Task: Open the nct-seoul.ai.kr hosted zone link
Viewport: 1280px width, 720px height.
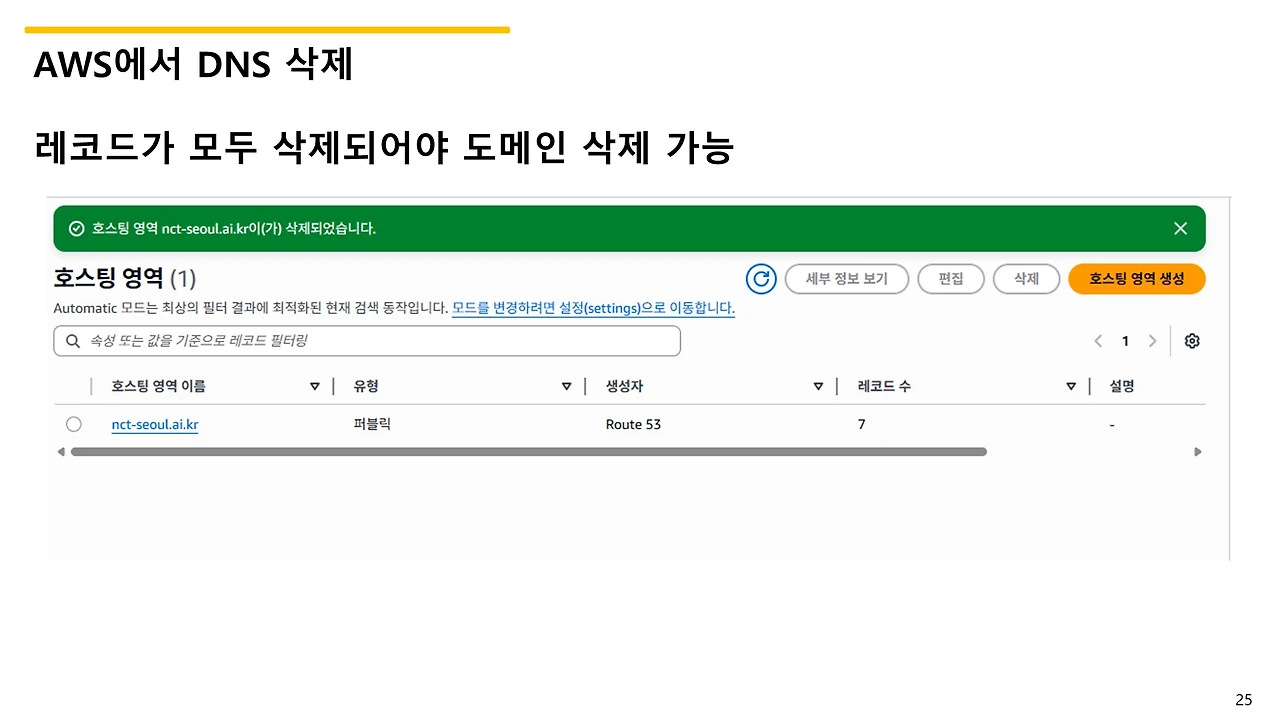Action: tap(154, 424)
